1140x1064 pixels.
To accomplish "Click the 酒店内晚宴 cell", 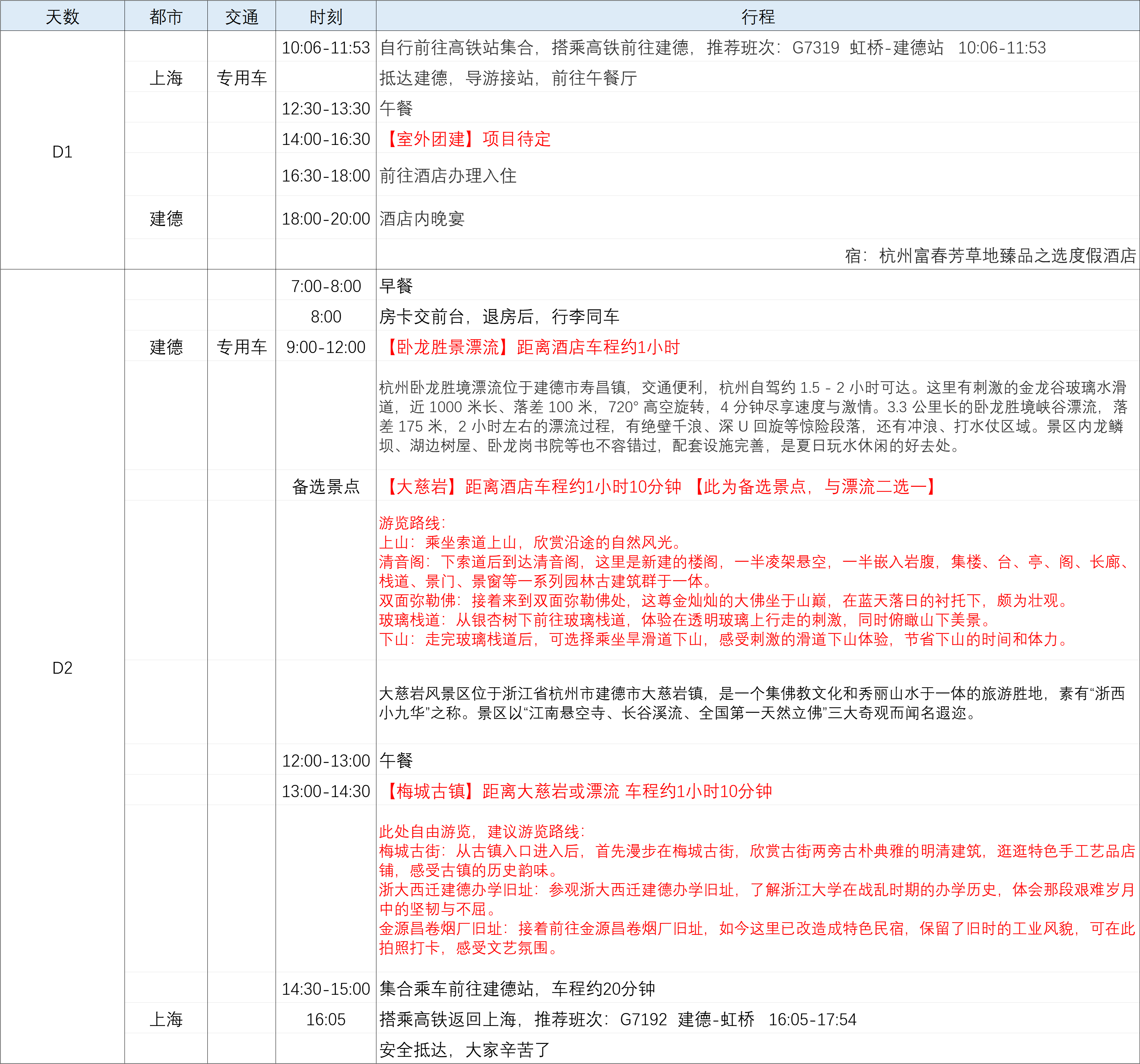I will (x=422, y=218).
